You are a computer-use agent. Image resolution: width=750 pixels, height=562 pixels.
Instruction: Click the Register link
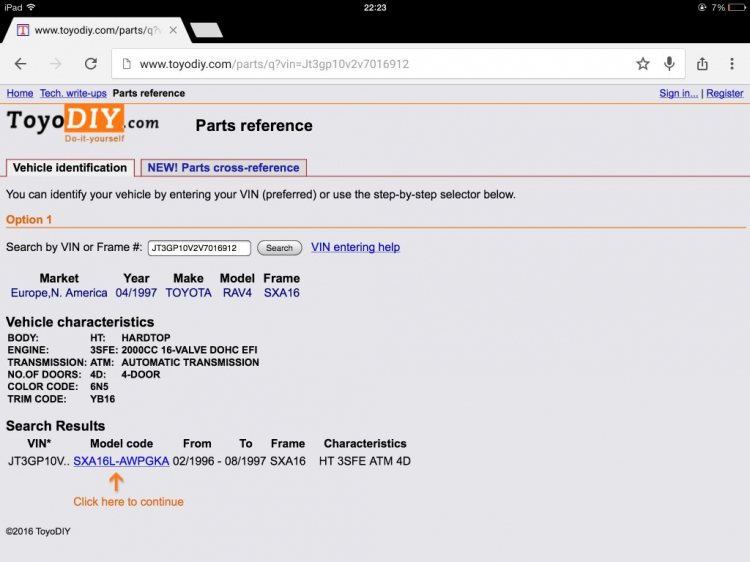tap(725, 93)
